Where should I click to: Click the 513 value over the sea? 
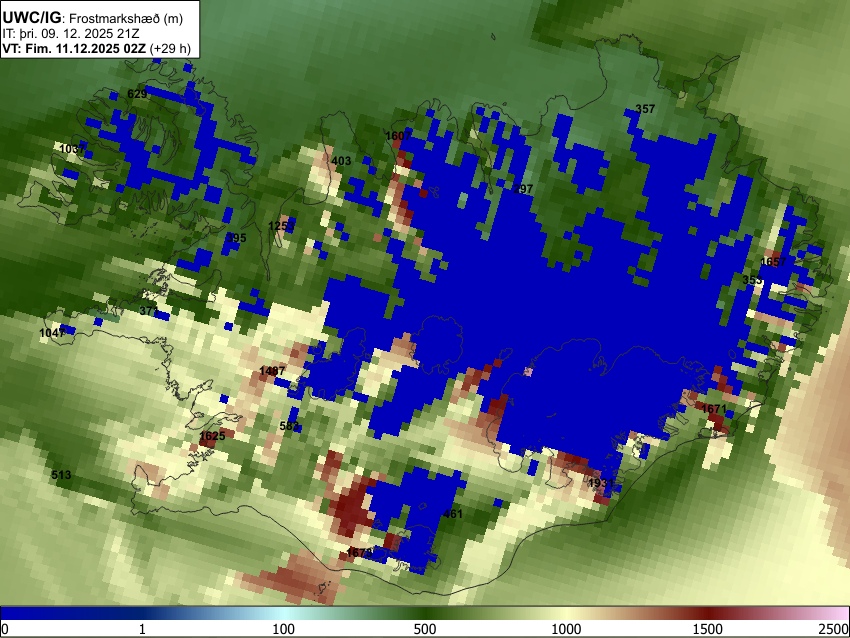[x=61, y=475]
